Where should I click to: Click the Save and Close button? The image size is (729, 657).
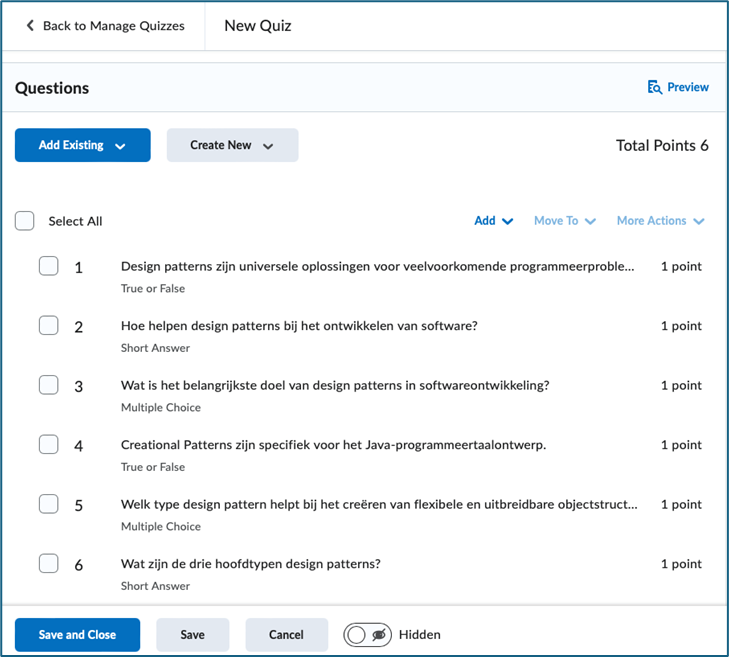coord(77,635)
